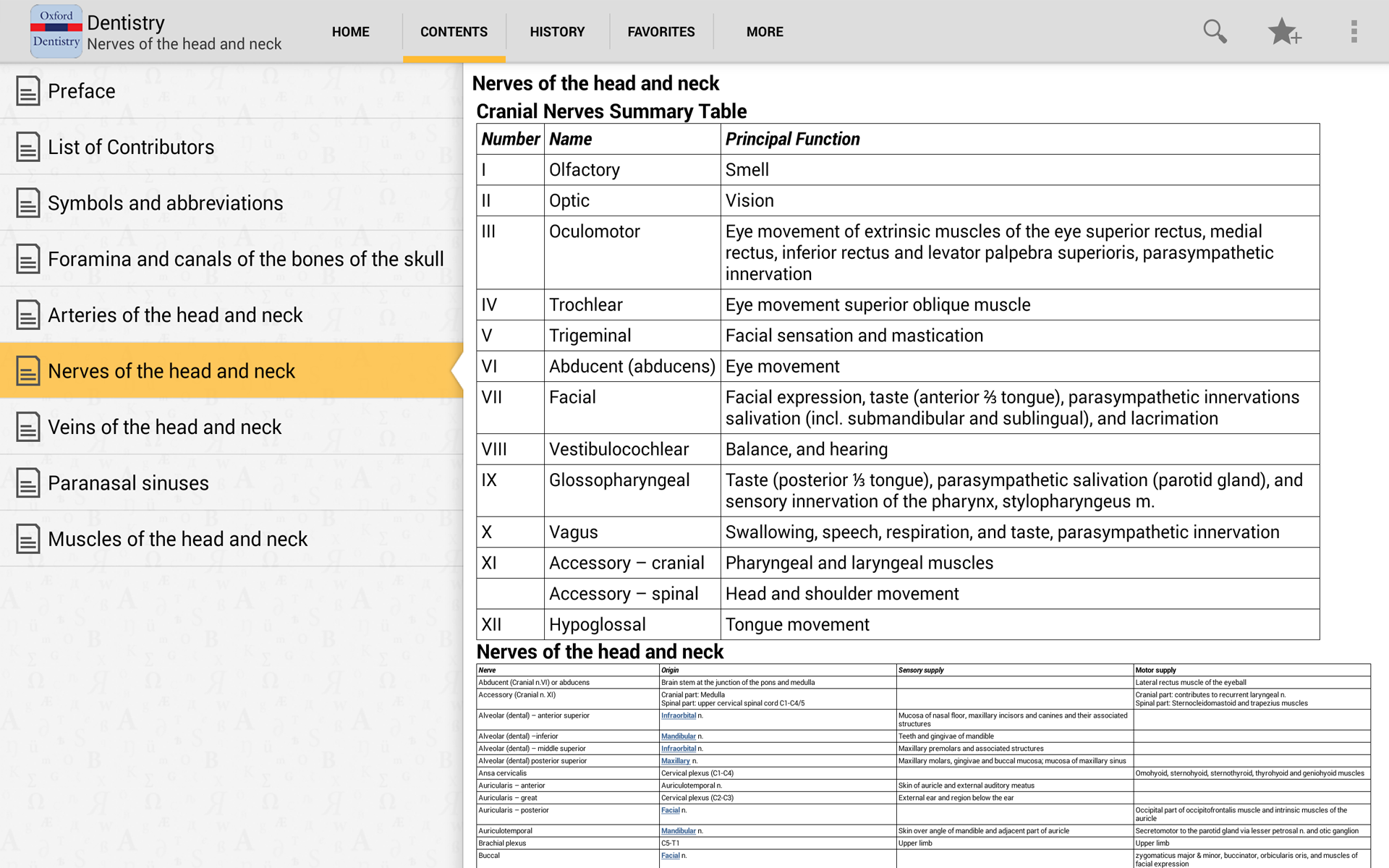This screenshot has height=868, width=1389.
Task: Click the 'Brachial plexus' nerve row label
Action: click(502, 843)
